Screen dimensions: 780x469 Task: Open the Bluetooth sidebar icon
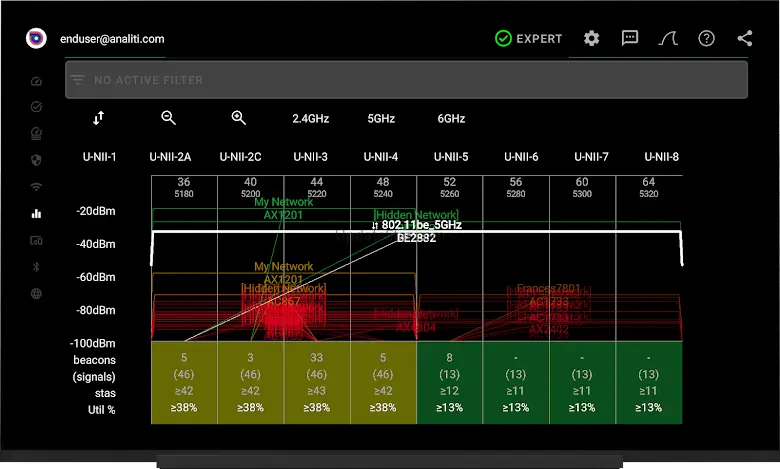36,267
